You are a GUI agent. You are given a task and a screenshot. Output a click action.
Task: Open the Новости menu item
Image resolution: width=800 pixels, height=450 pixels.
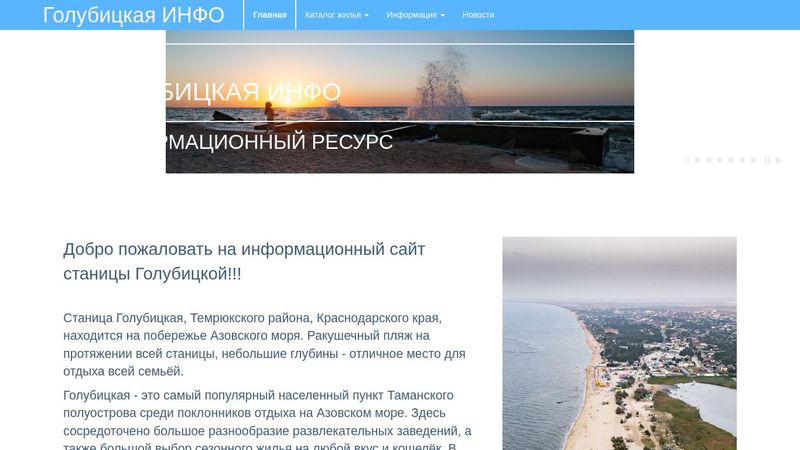click(478, 15)
